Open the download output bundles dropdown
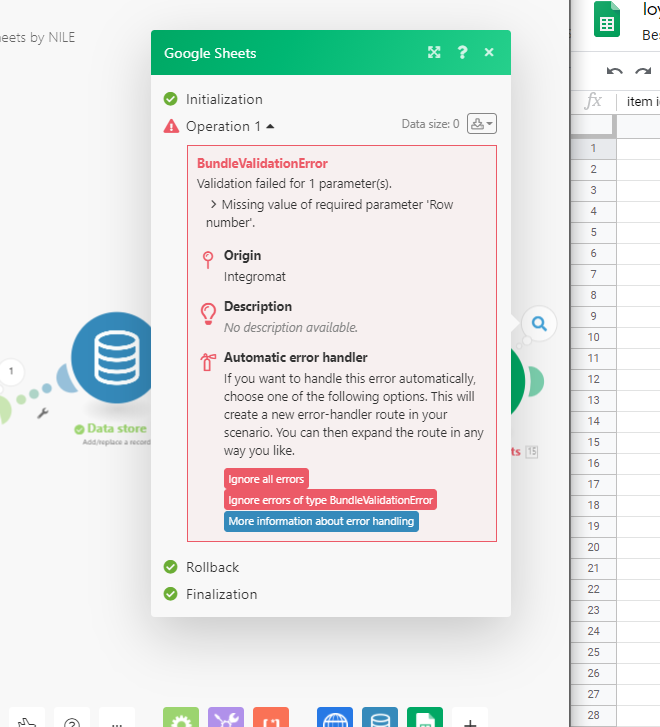 click(482, 124)
